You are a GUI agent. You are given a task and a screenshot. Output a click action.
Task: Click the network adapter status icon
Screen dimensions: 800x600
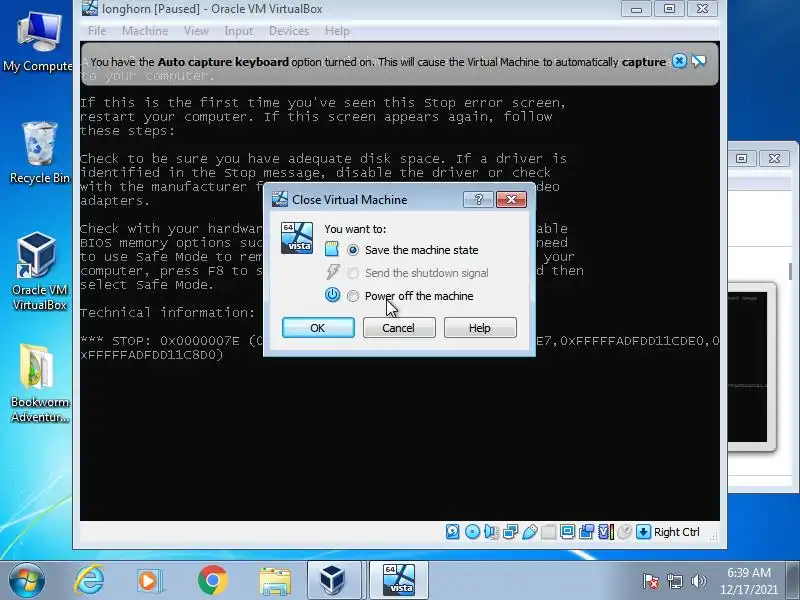pos(511,532)
